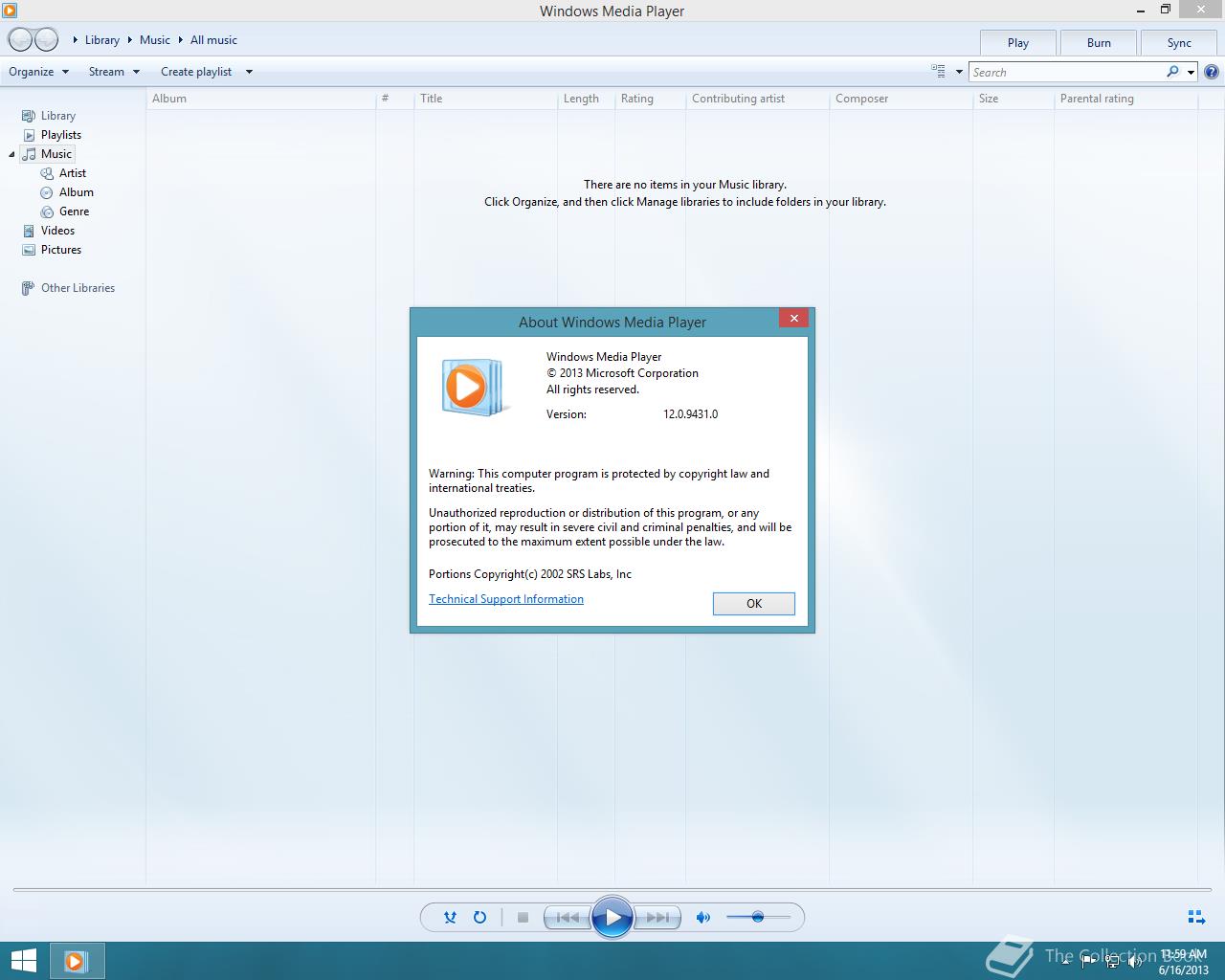Image resolution: width=1225 pixels, height=980 pixels.
Task: Select Videos in the navigation tree
Action: pyautogui.click(x=57, y=231)
